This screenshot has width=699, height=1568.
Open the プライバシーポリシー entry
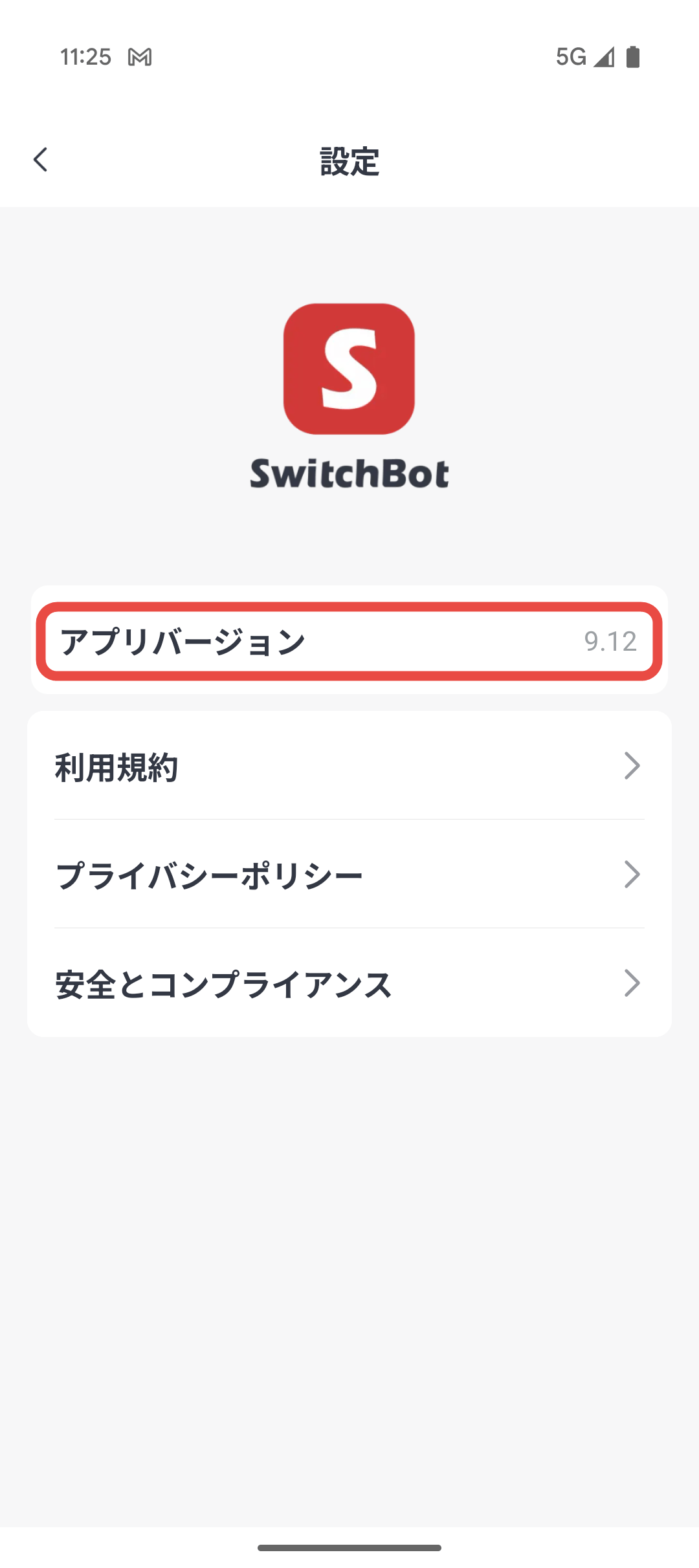point(349,874)
